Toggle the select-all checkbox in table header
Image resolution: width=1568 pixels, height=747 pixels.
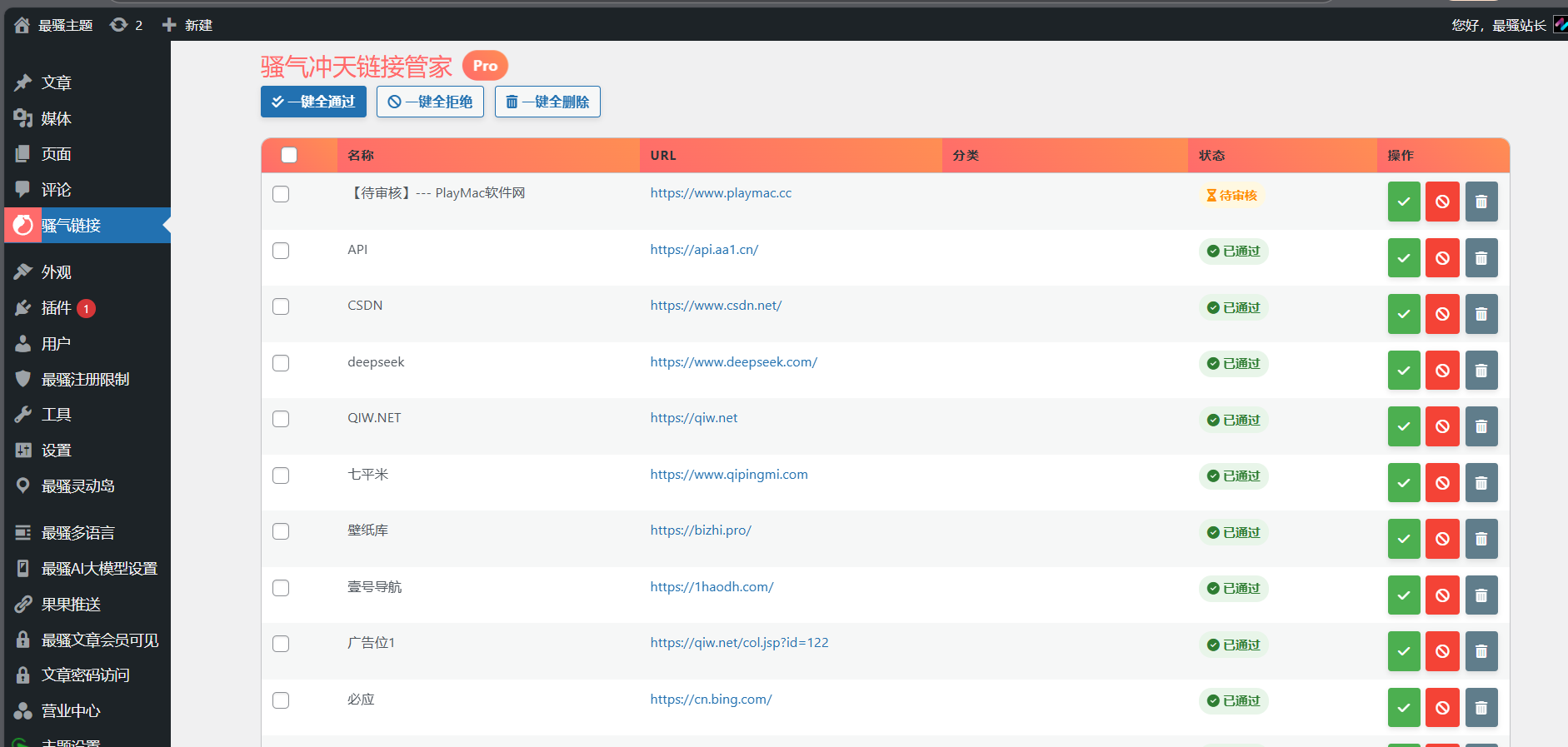(x=289, y=155)
